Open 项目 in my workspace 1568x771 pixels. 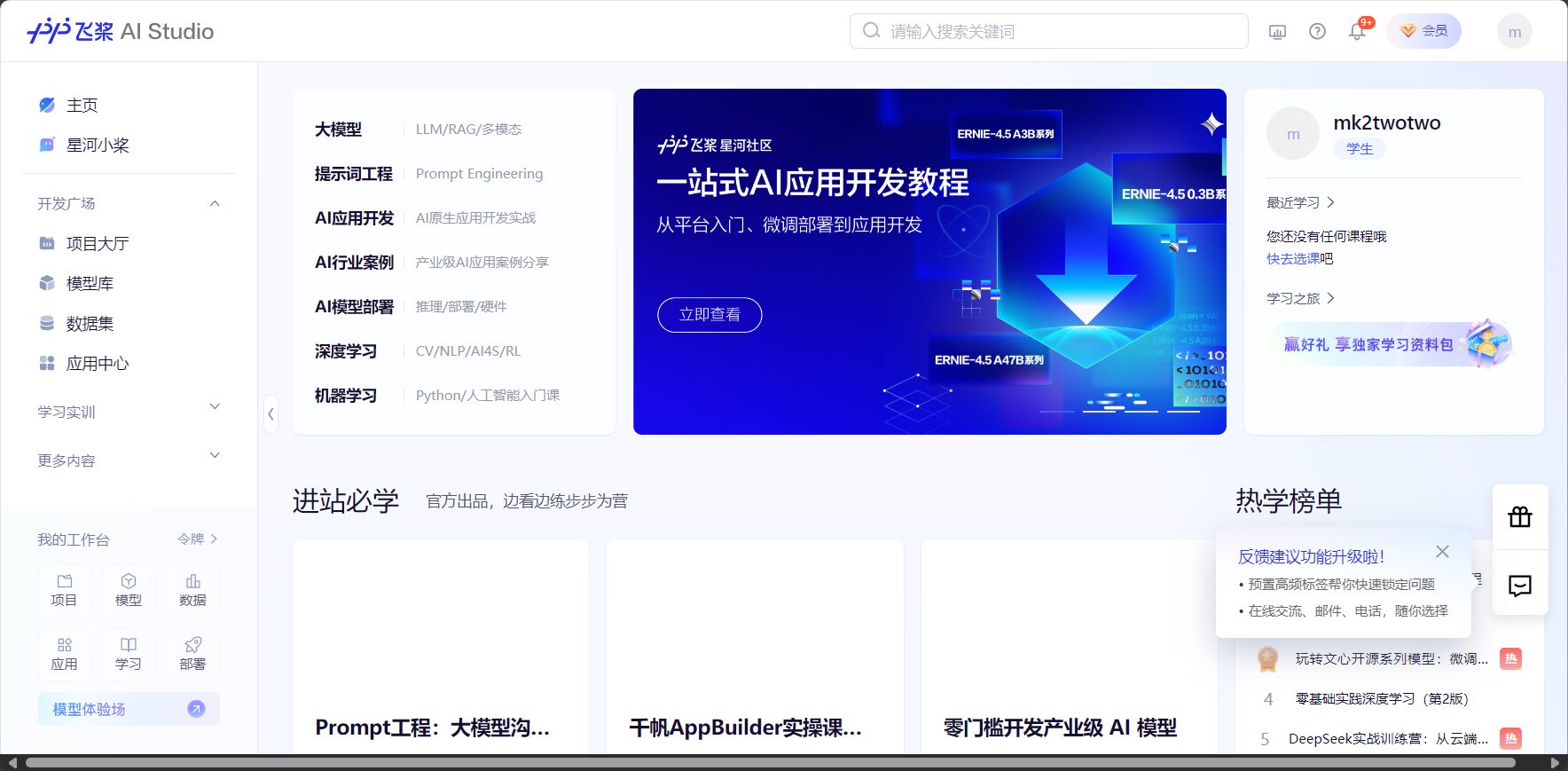pos(64,590)
